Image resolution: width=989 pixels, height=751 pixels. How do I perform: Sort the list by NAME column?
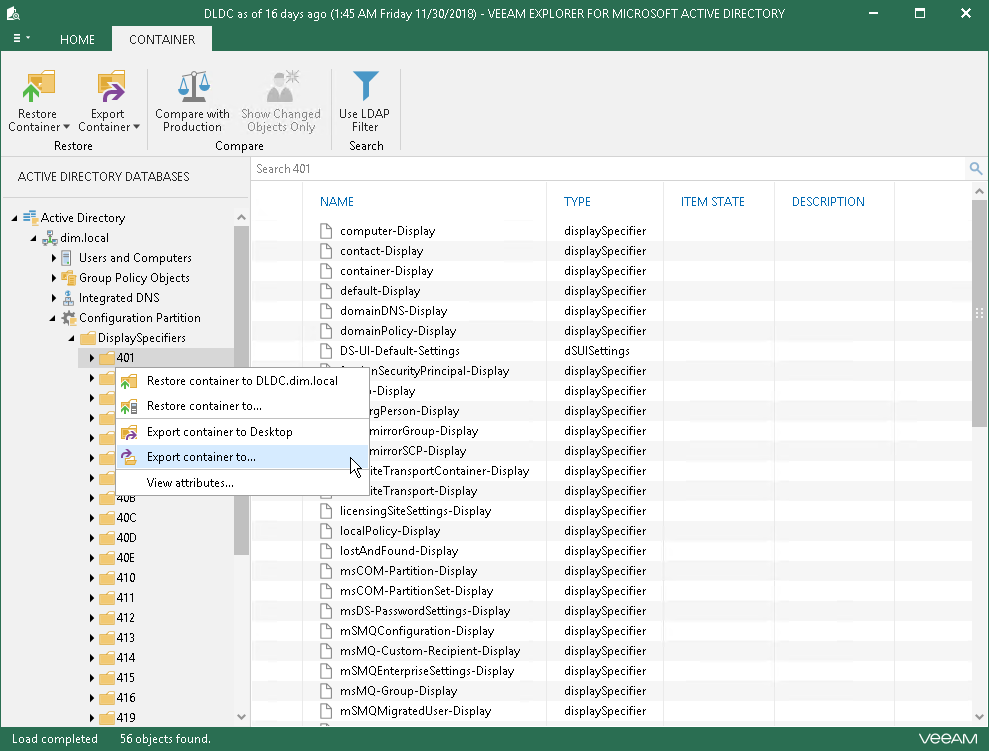(x=337, y=202)
